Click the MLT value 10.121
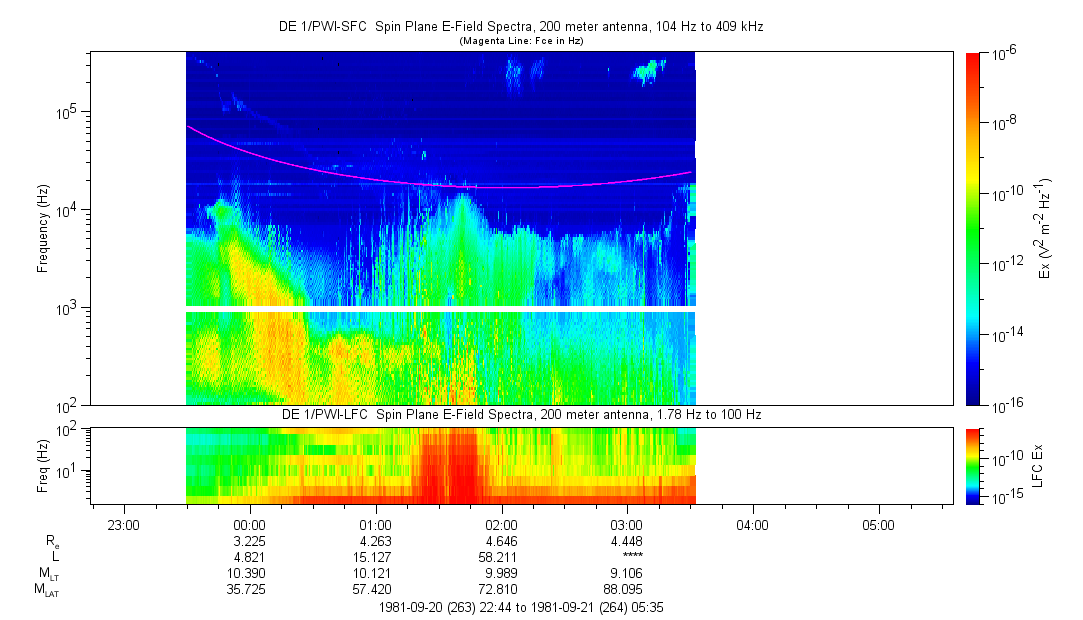 point(375,572)
